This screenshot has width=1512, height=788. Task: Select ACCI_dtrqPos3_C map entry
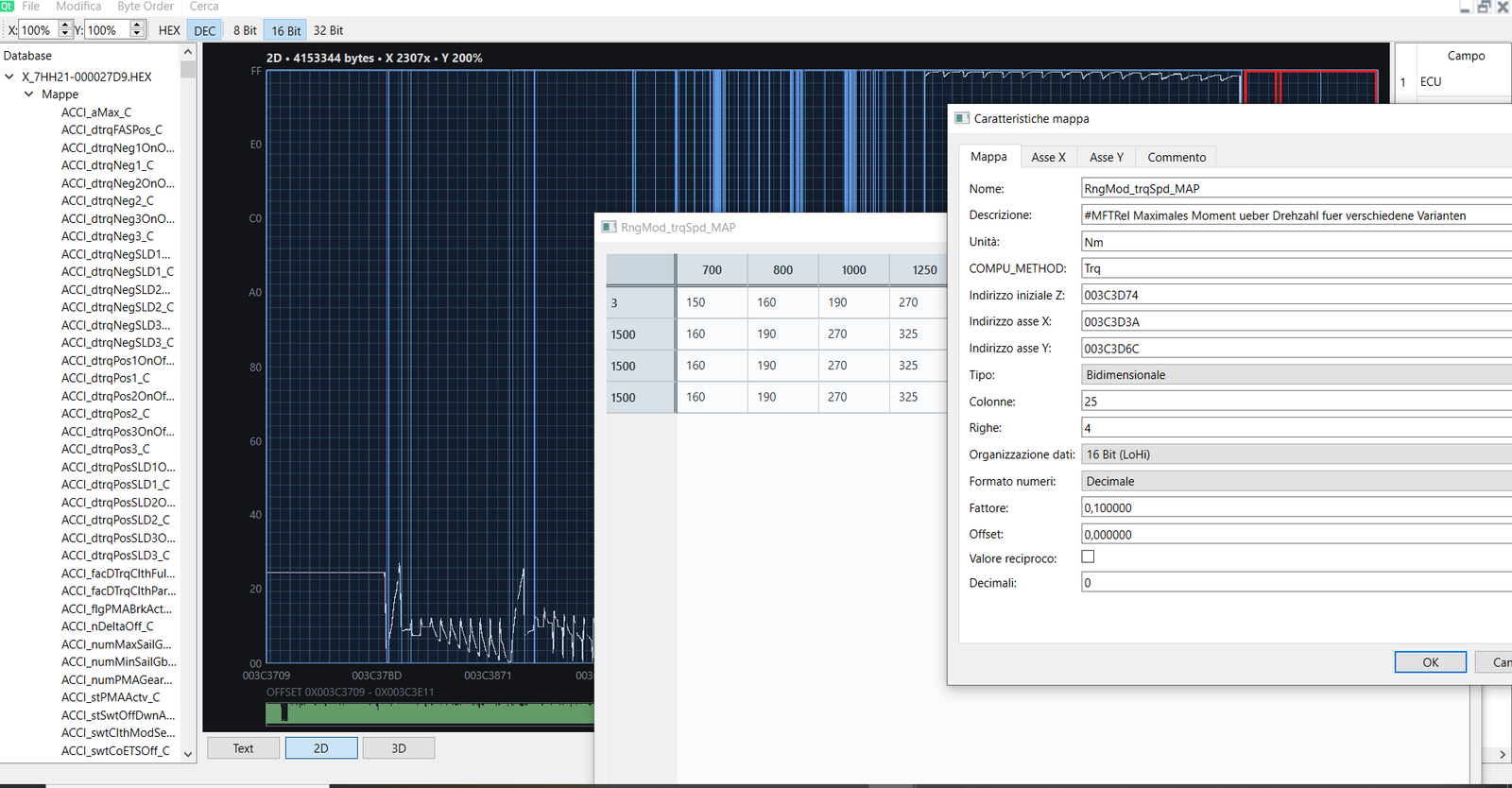point(106,449)
